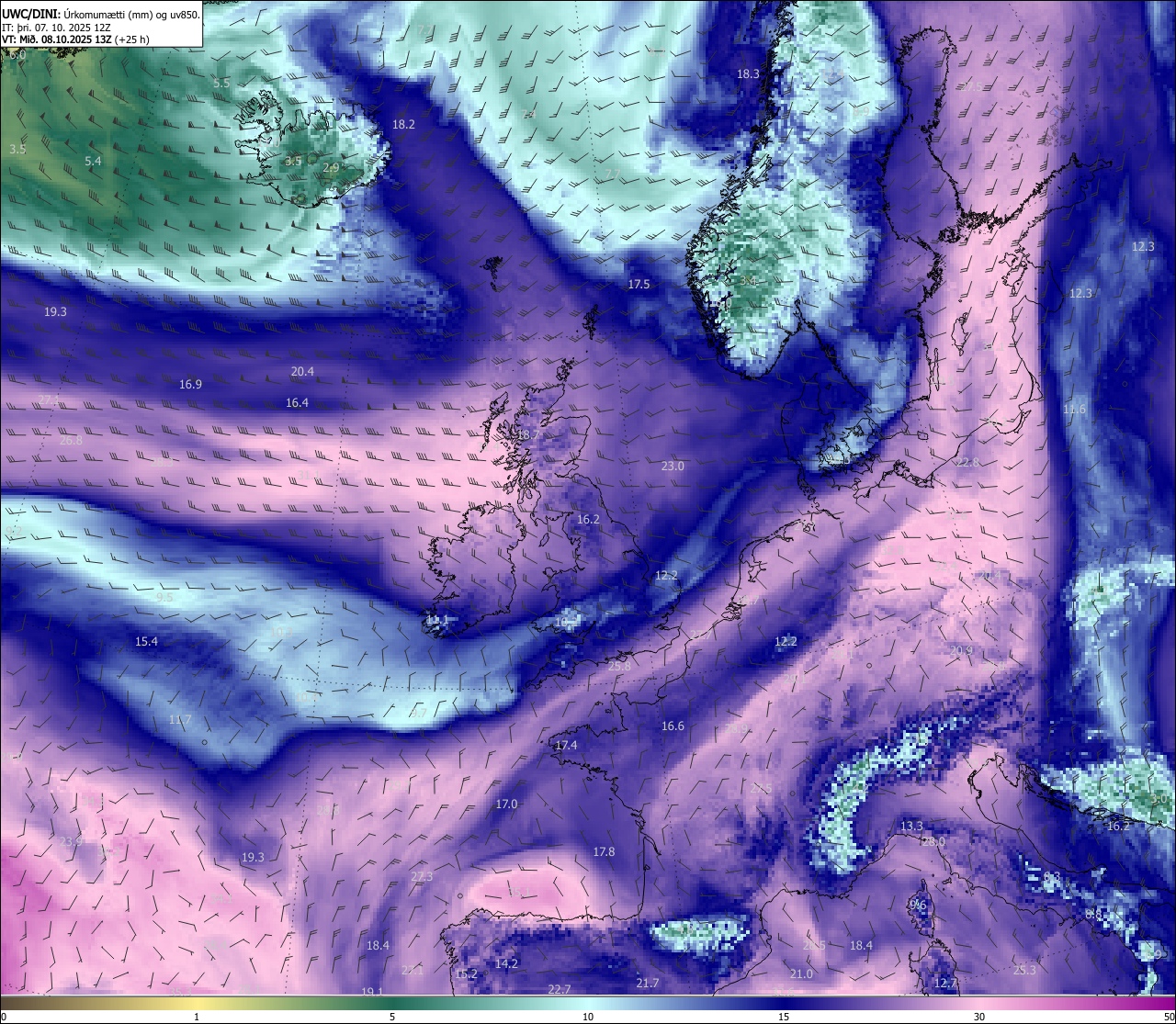Click the 13.3 value over northern Italy

pyautogui.click(x=910, y=827)
